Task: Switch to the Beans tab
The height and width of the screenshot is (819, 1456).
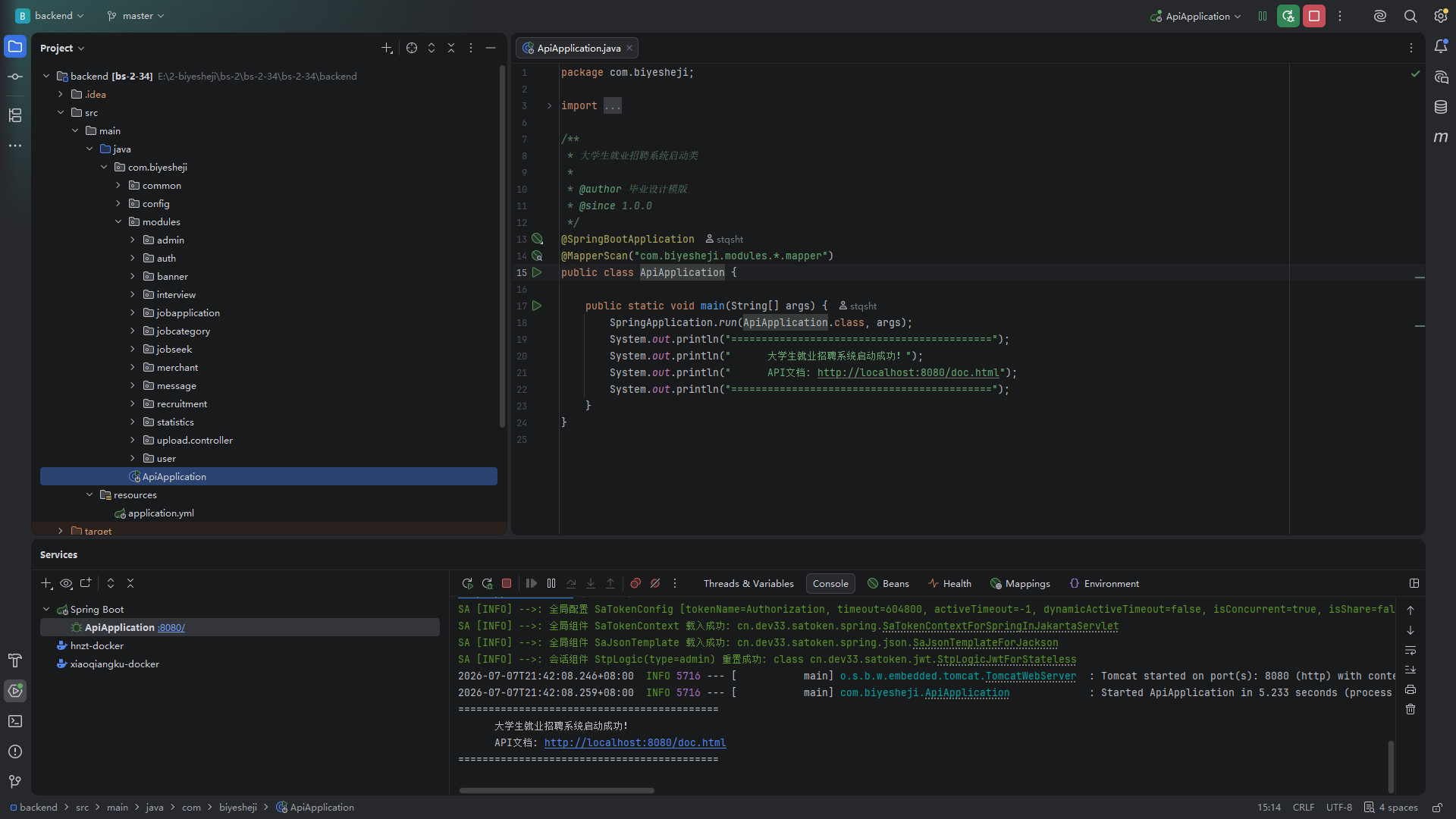Action: click(x=888, y=583)
